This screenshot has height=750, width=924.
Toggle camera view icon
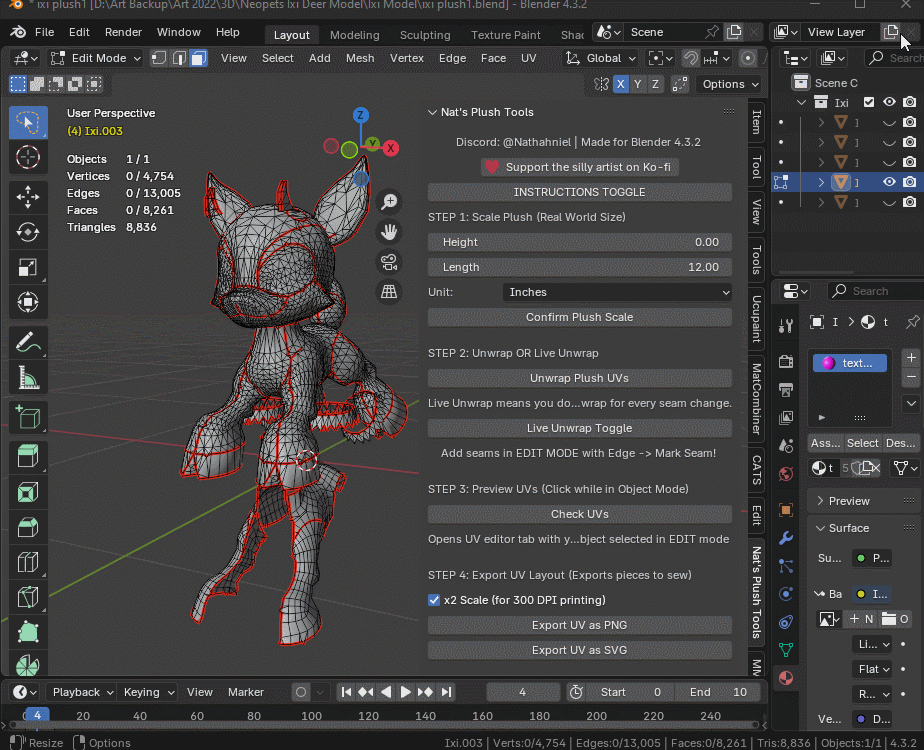pos(389,262)
